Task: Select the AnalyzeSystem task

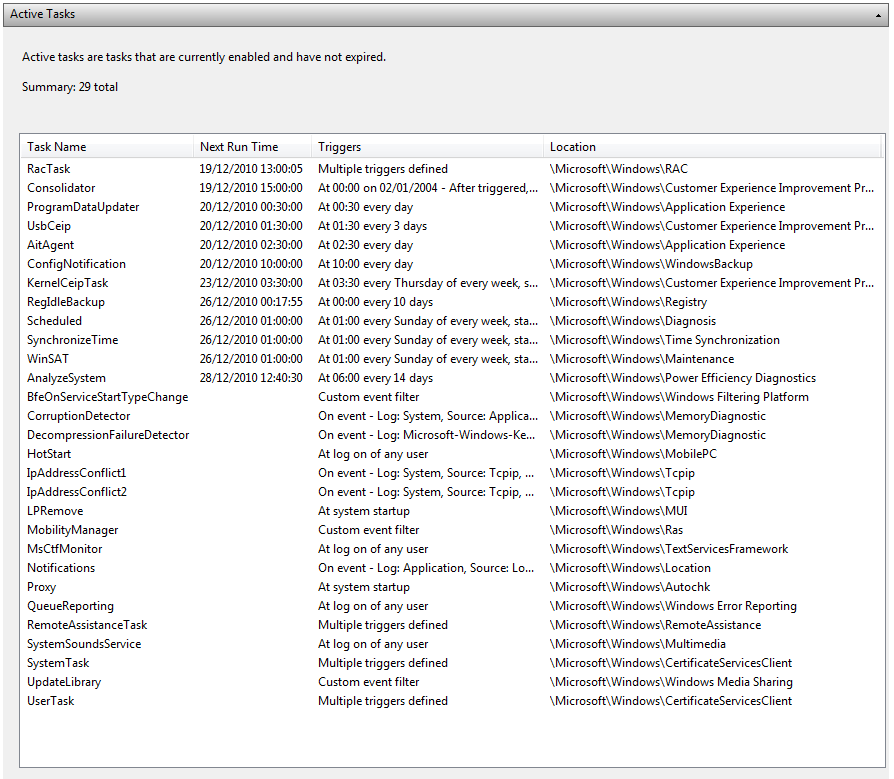Action: tap(452, 378)
